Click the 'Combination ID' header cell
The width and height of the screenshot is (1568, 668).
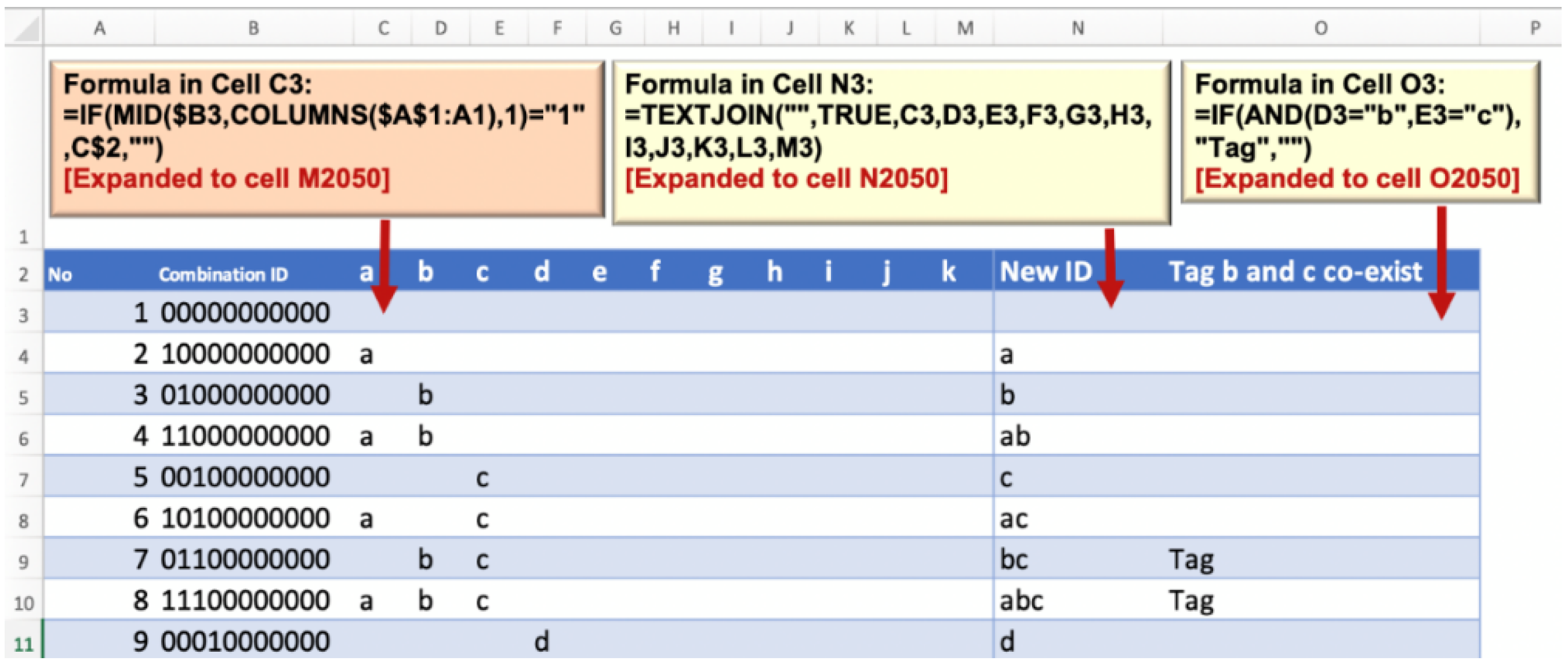pyautogui.click(x=223, y=274)
